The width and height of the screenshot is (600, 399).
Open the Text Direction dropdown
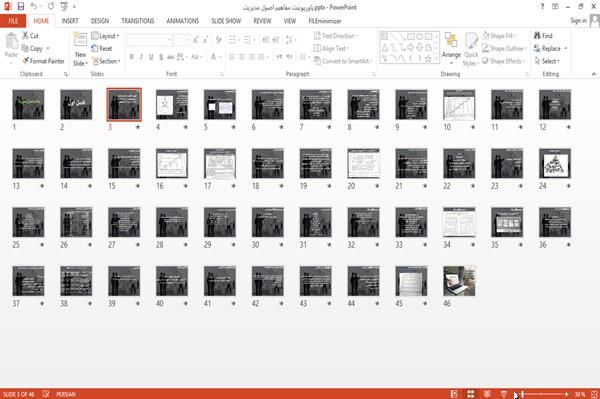pyautogui.click(x=336, y=36)
